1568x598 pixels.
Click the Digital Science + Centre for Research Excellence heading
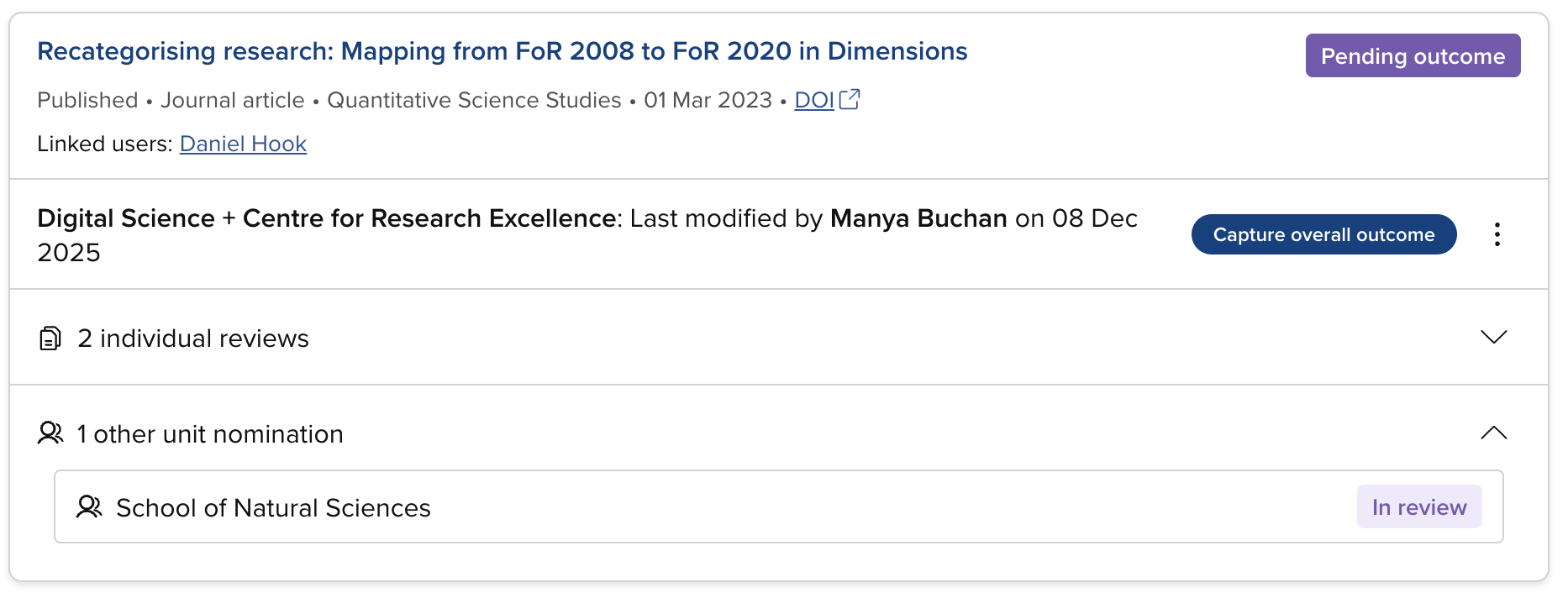[x=327, y=218]
